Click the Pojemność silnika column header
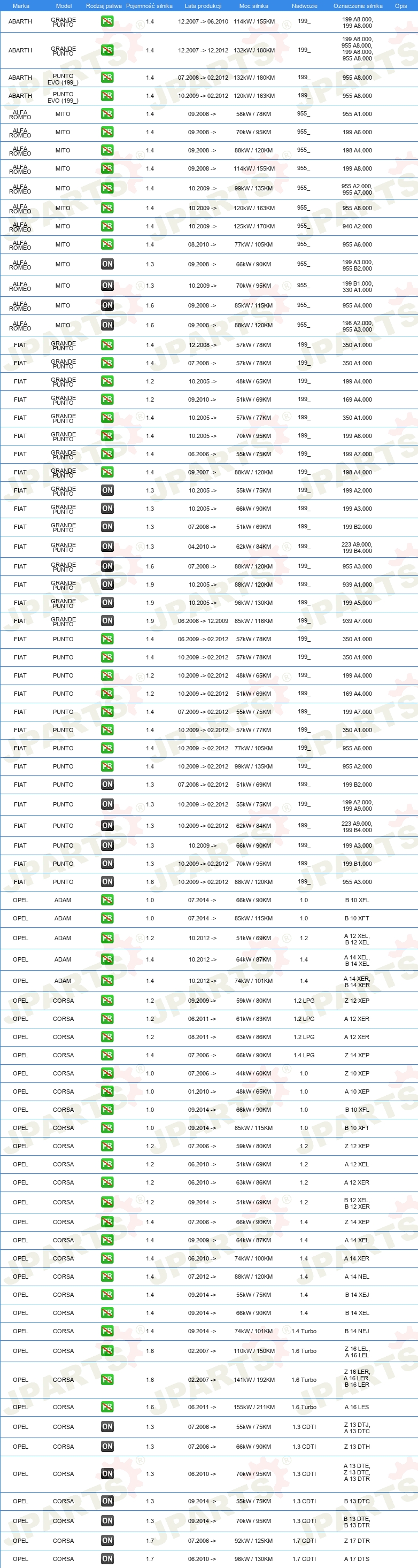This screenshot has width=418, height=1568. click(149, 6)
